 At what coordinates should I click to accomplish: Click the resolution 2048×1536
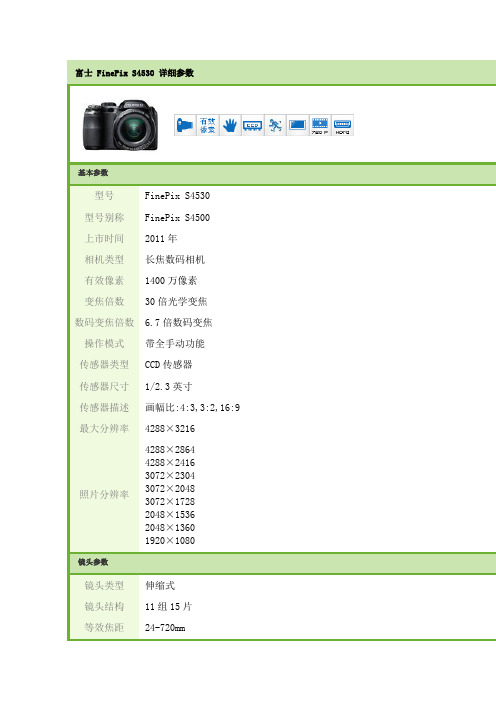(x=170, y=514)
